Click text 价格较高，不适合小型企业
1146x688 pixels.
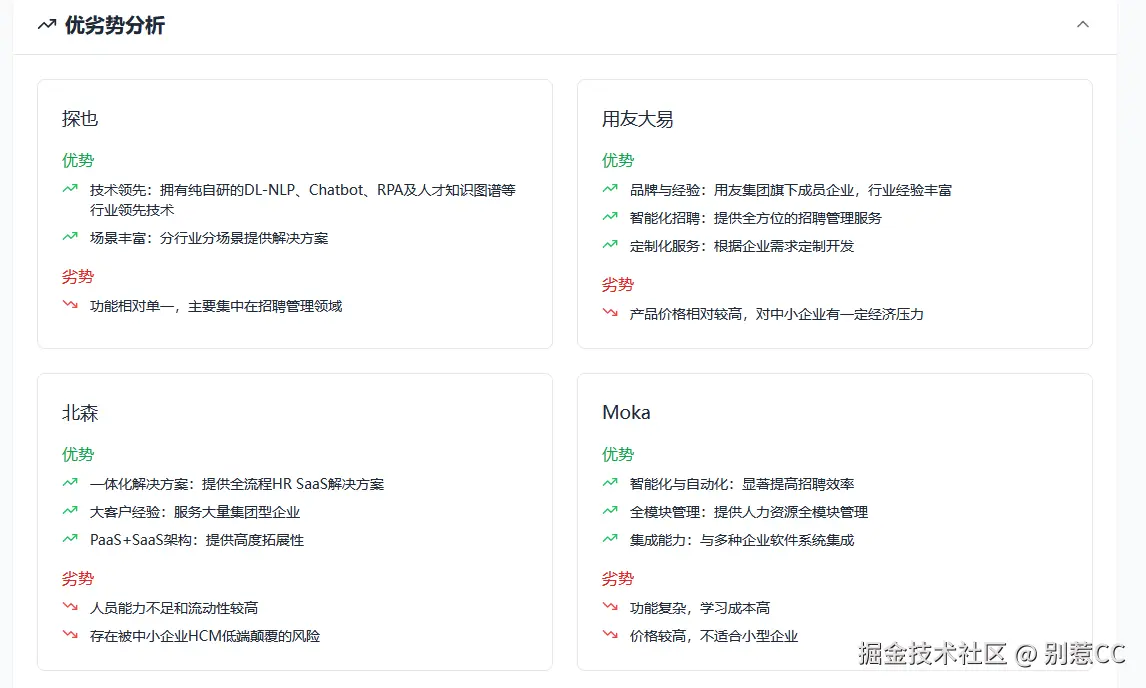tap(714, 636)
